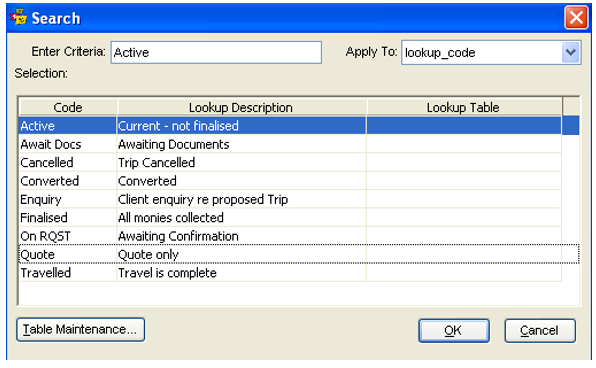Click the Lookup Description column header
Screen dimensions: 596x368
pyautogui.click(x=241, y=107)
